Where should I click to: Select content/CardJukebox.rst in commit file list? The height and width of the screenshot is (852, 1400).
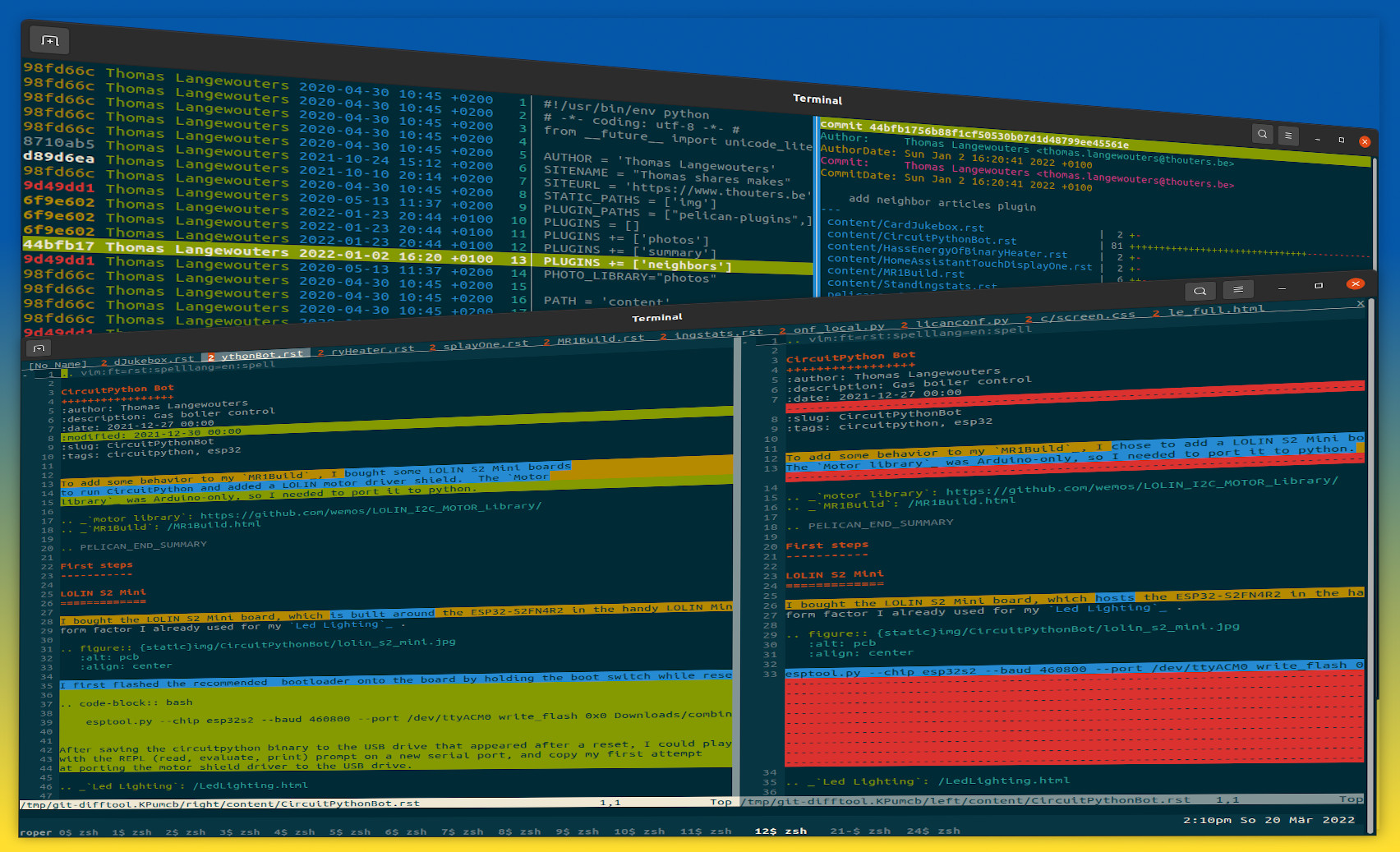tap(905, 225)
